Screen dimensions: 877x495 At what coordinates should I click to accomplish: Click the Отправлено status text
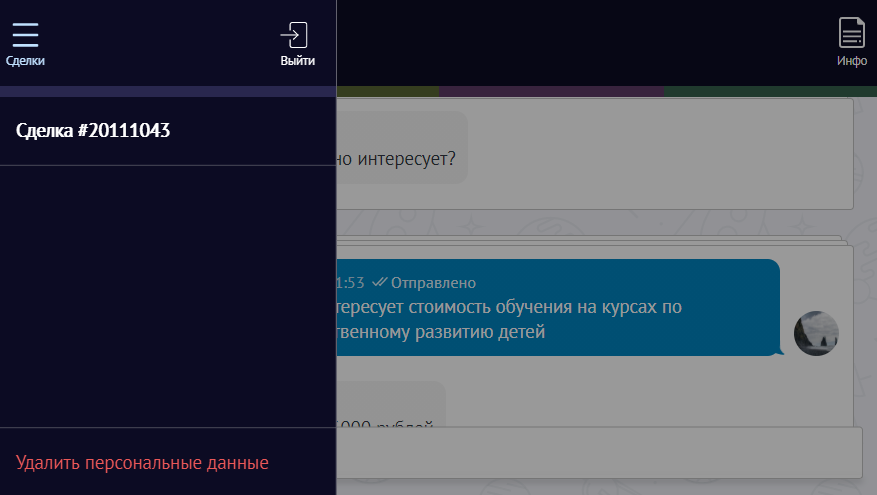pos(433,283)
